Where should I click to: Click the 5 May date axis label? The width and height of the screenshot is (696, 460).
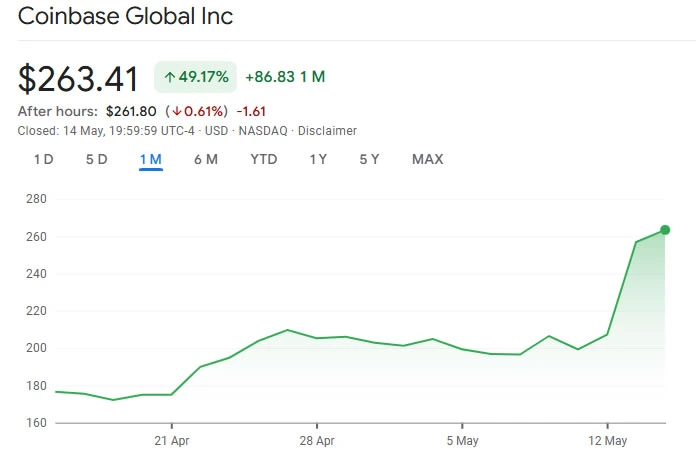(x=462, y=440)
